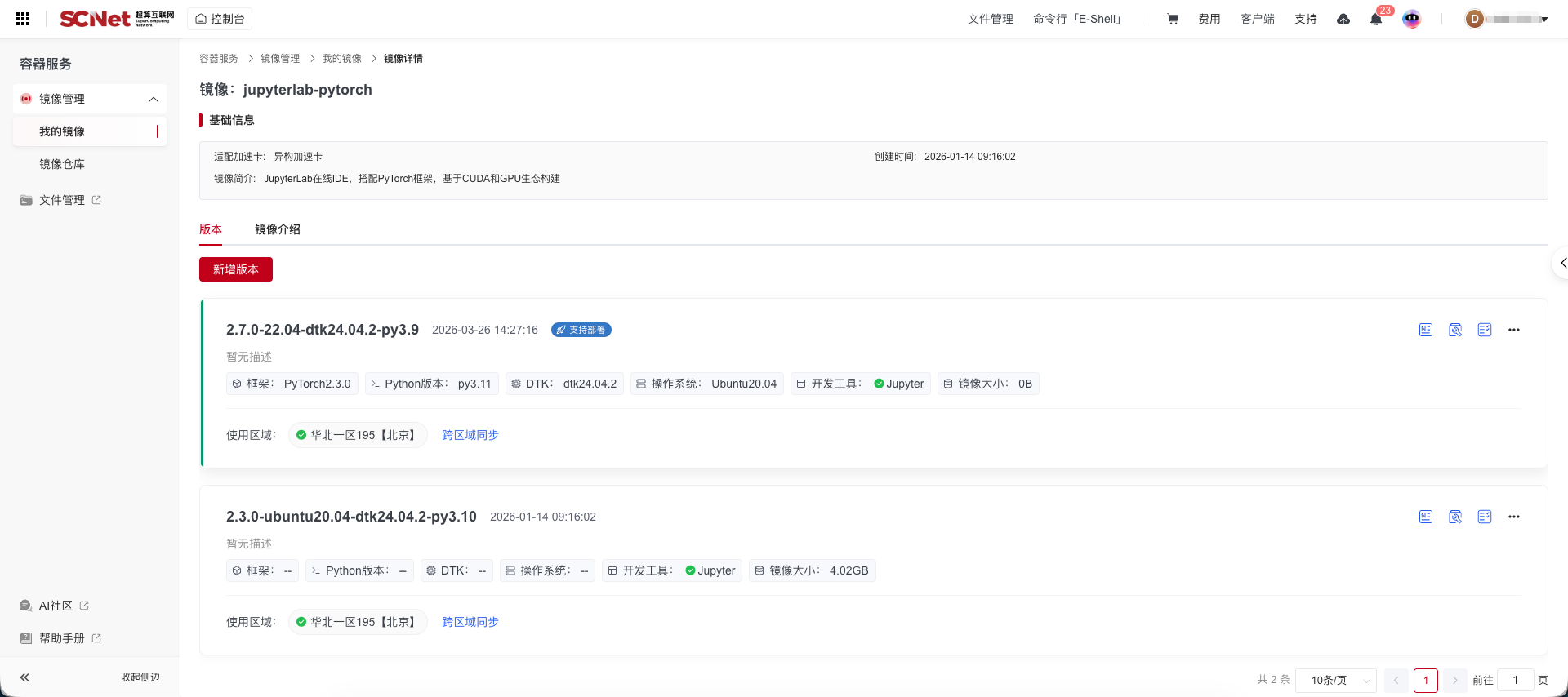The width and height of the screenshot is (1568, 697).
Task: Click the 镜像 jupyterlab-pytorch heading
Action: pyautogui.click(x=286, y=90)
